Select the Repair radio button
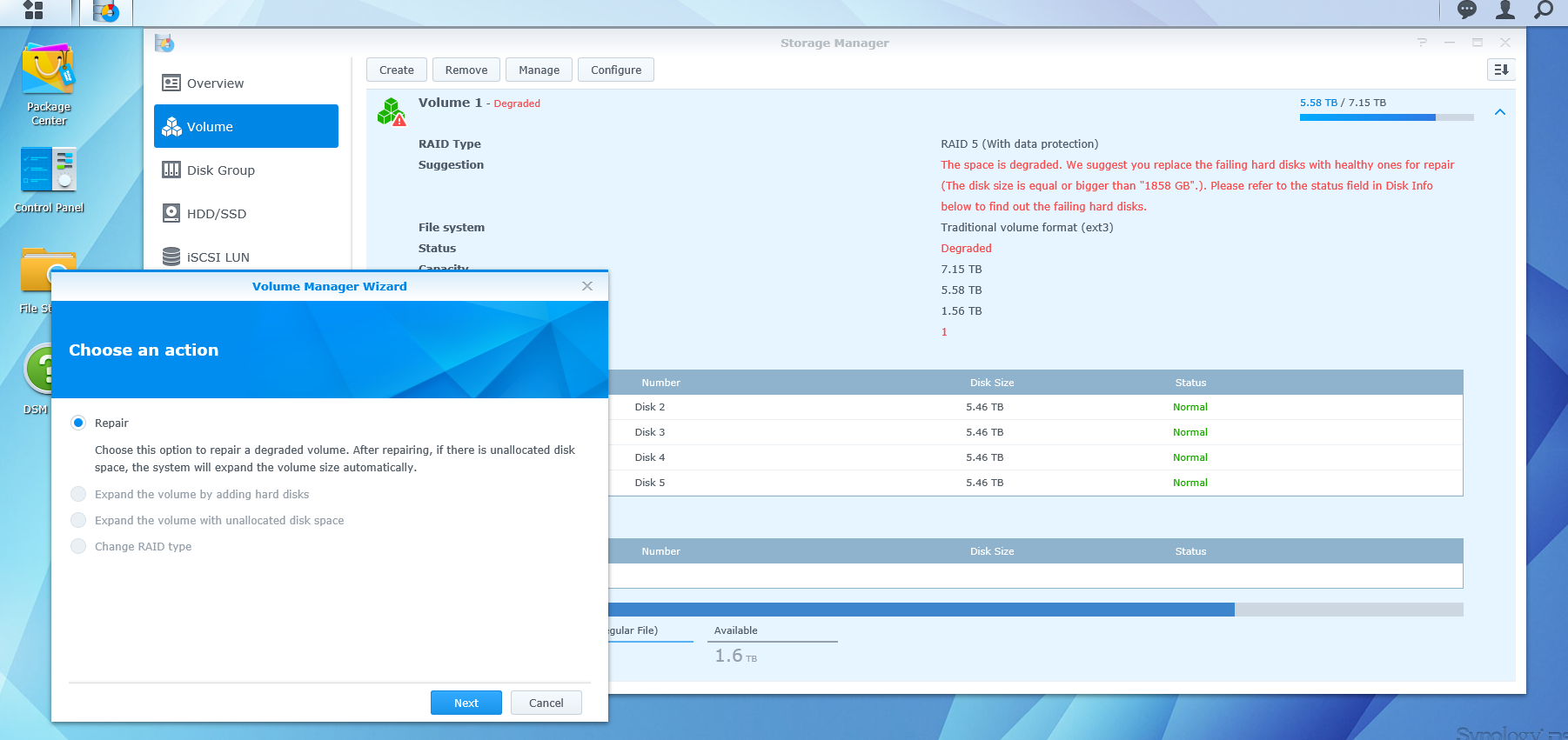This screenshot has width=1568, height=740. pos(78,423)
